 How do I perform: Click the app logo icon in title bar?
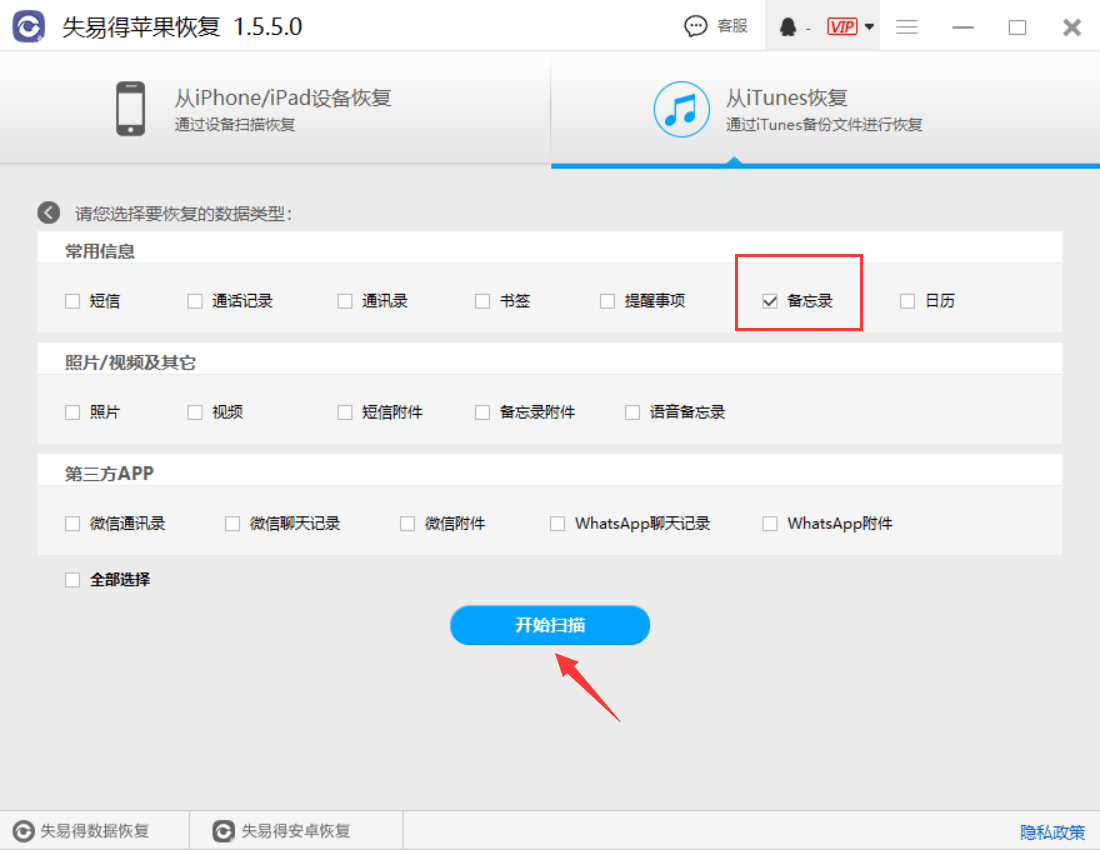pyautogui.click(x=28, y=25)
